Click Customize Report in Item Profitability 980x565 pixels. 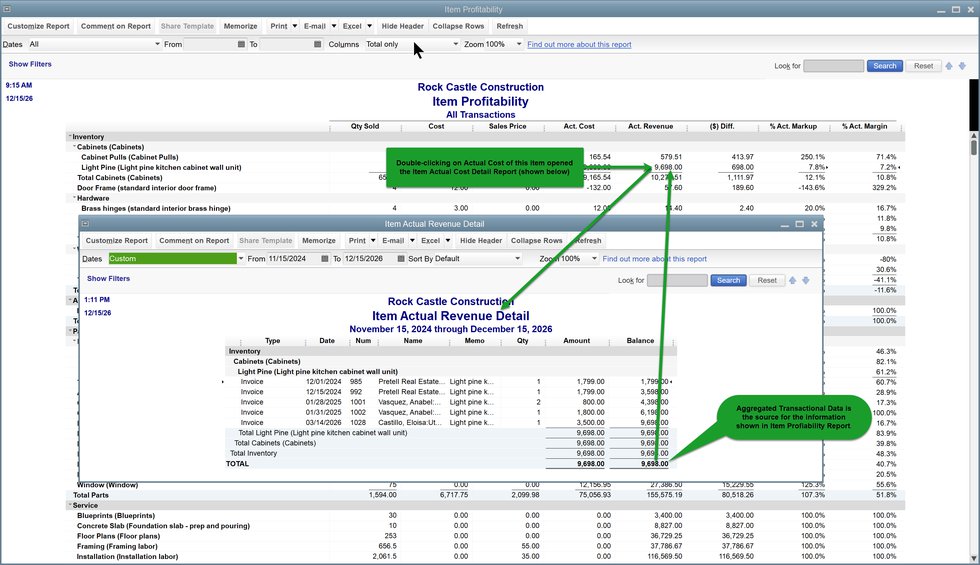[38, 26]
